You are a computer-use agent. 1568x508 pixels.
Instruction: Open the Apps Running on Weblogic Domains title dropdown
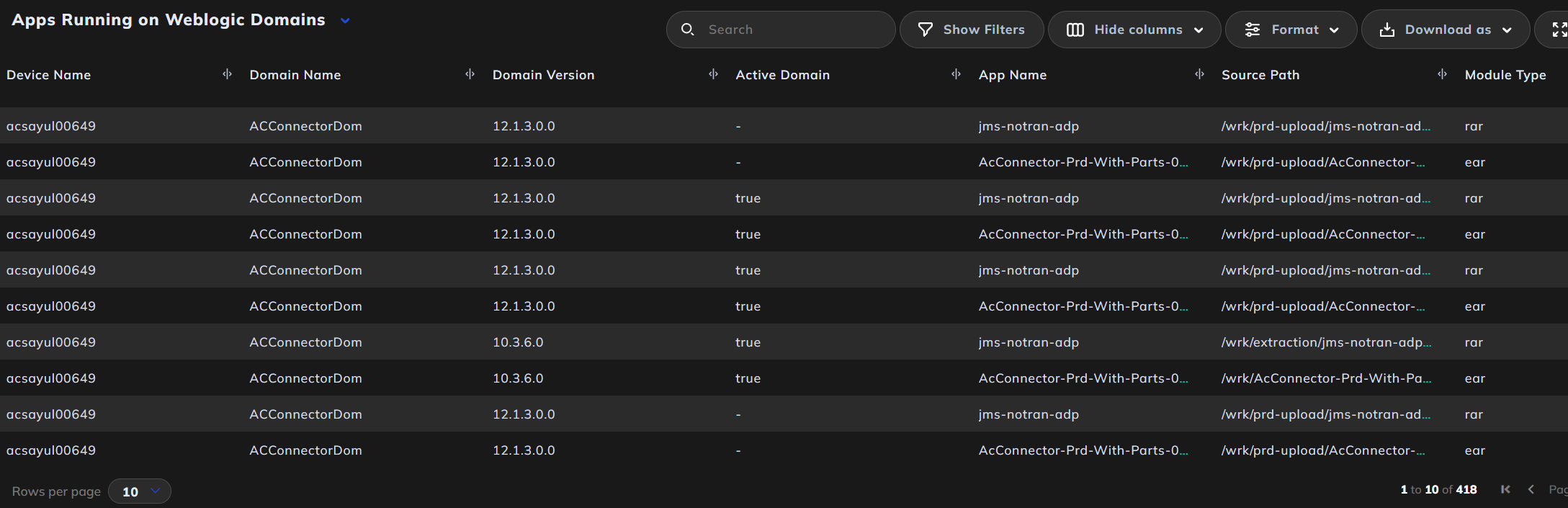click(345, 21)
